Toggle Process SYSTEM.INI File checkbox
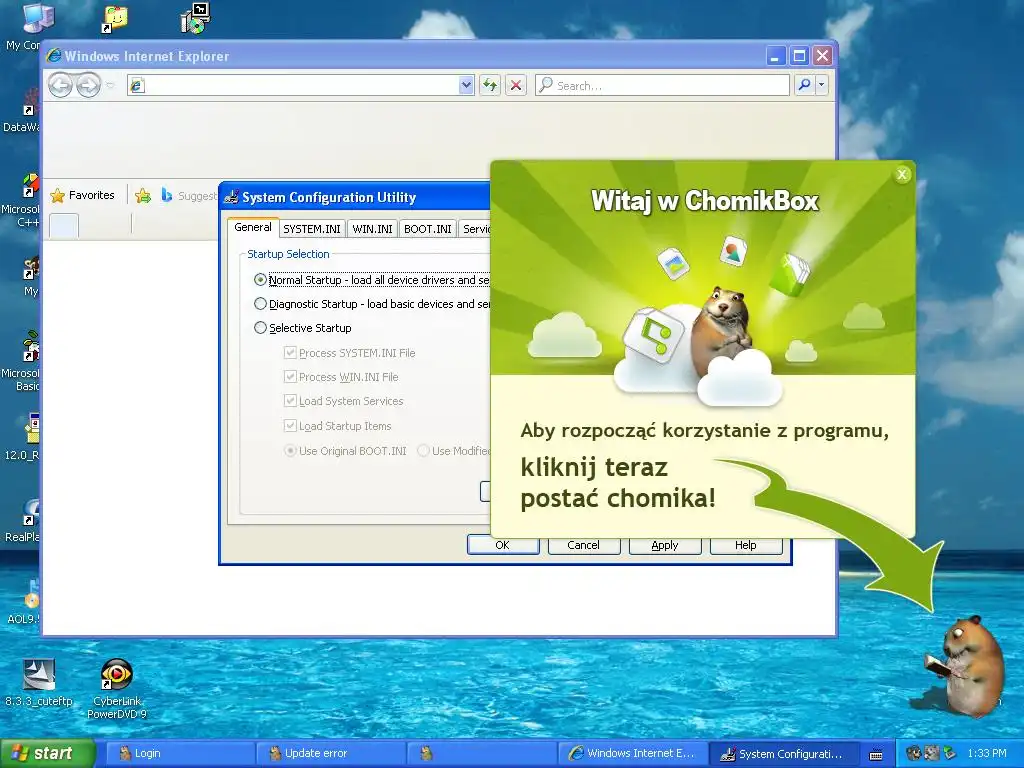Image resolution: width=1024 pixels, height=768 pixels. (290, 353)
